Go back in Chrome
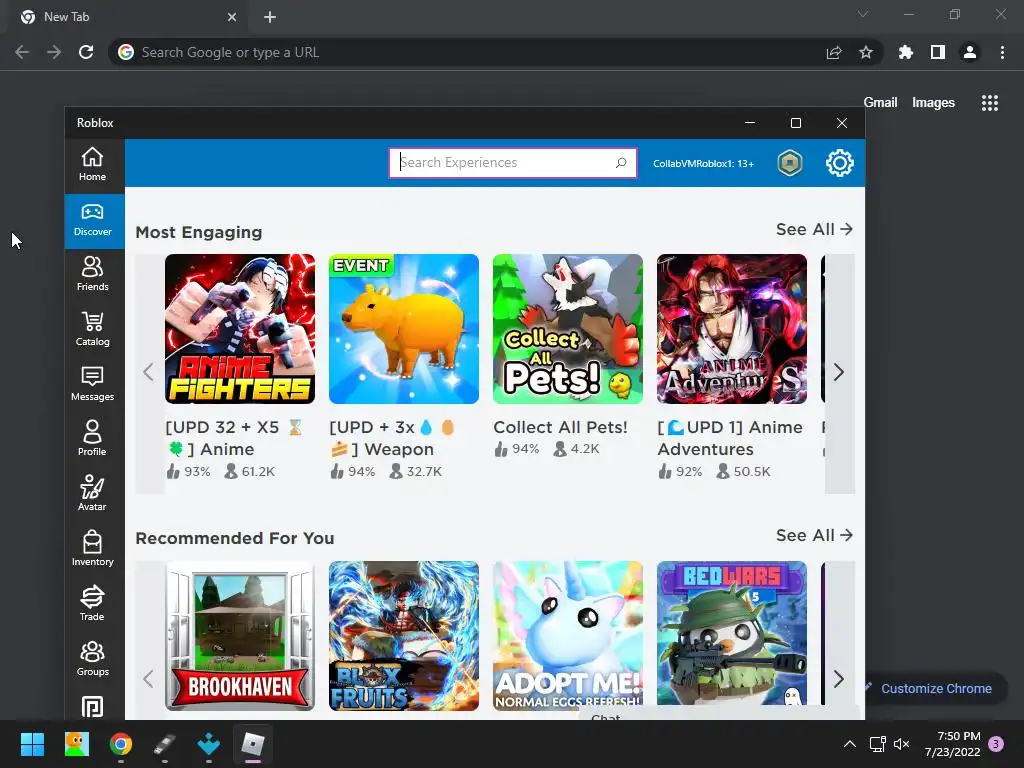 click(x=22, y=52)
